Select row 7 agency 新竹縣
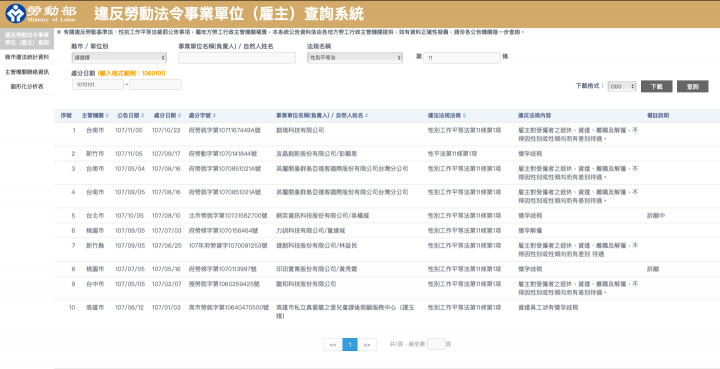This screenshot has width=720, height=369. point(95,246)
